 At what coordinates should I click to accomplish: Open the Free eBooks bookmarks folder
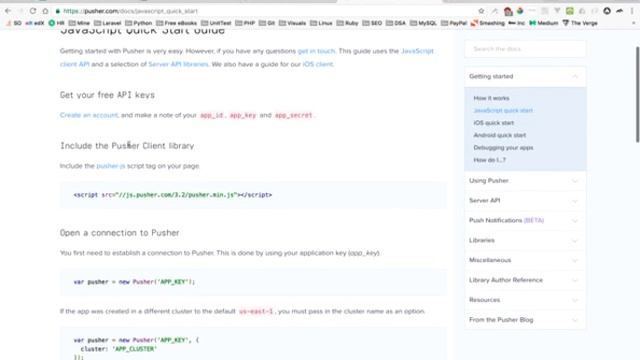176,23
